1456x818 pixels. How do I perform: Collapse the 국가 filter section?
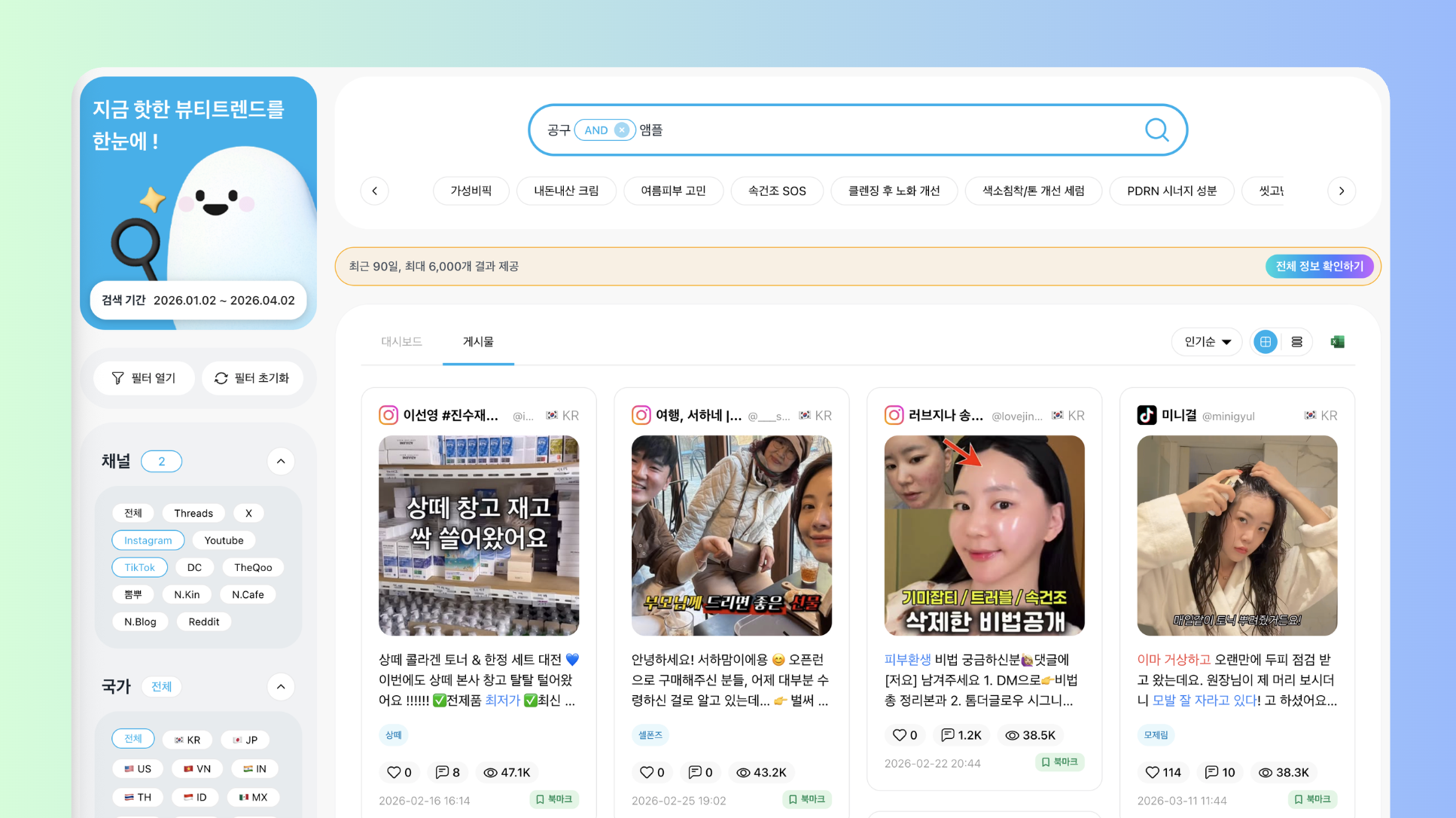(281, 686)
